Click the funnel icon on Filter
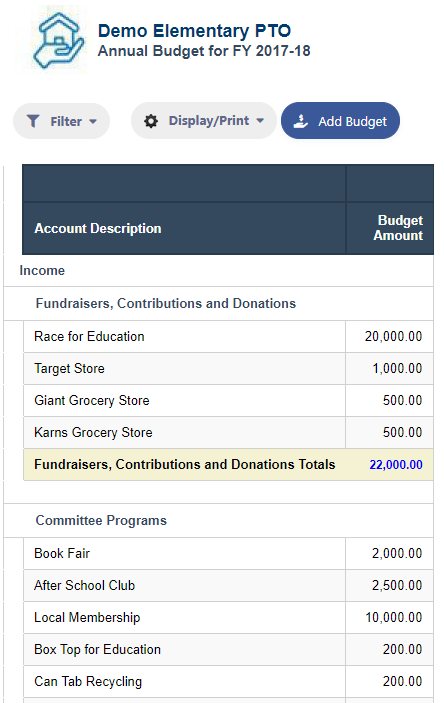444x703 pixels. 33,121
